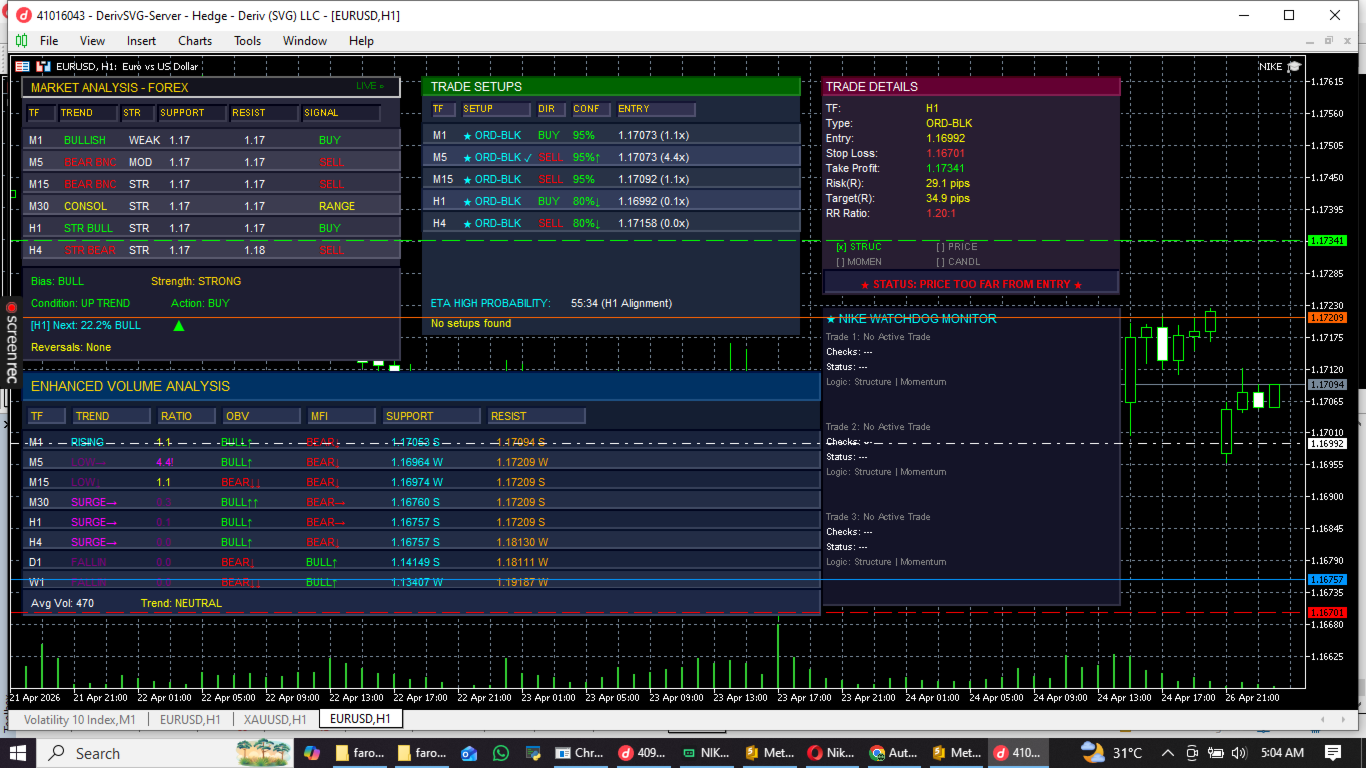1366x768 pixels.
Task: Click the red 1.16701 stop loss price label
Action: pyautogui.click(x=1327, y=612)
